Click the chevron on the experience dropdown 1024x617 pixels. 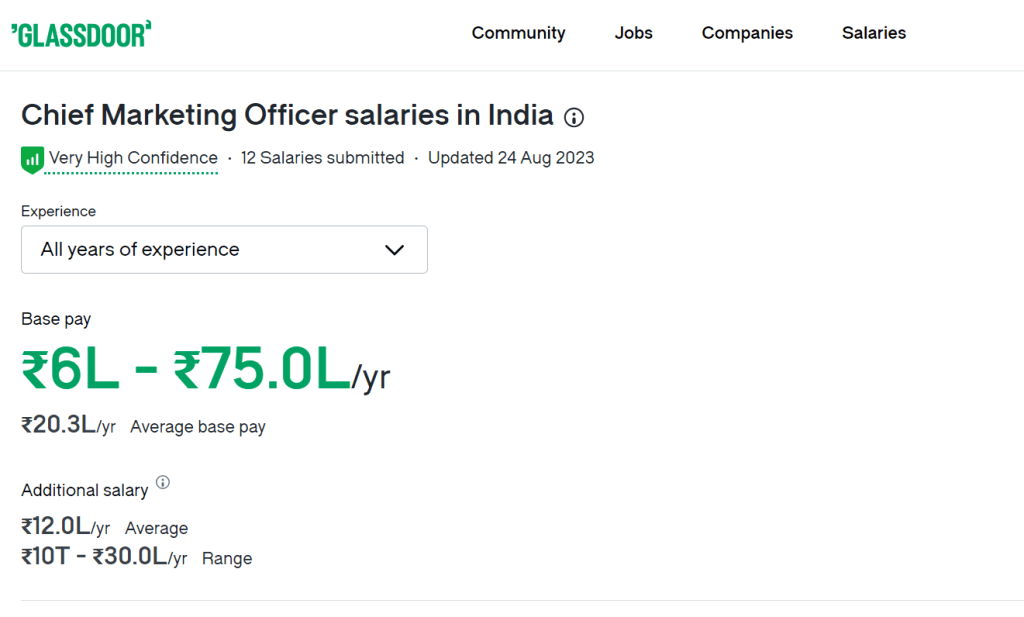pyautogui.click(x=394, y=250)
